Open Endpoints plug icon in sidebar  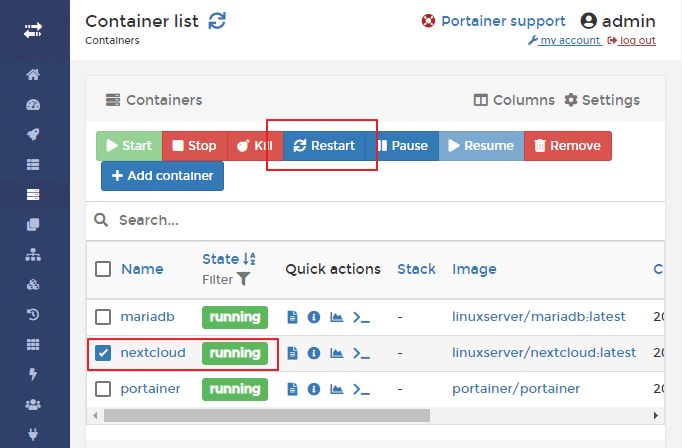33,435
